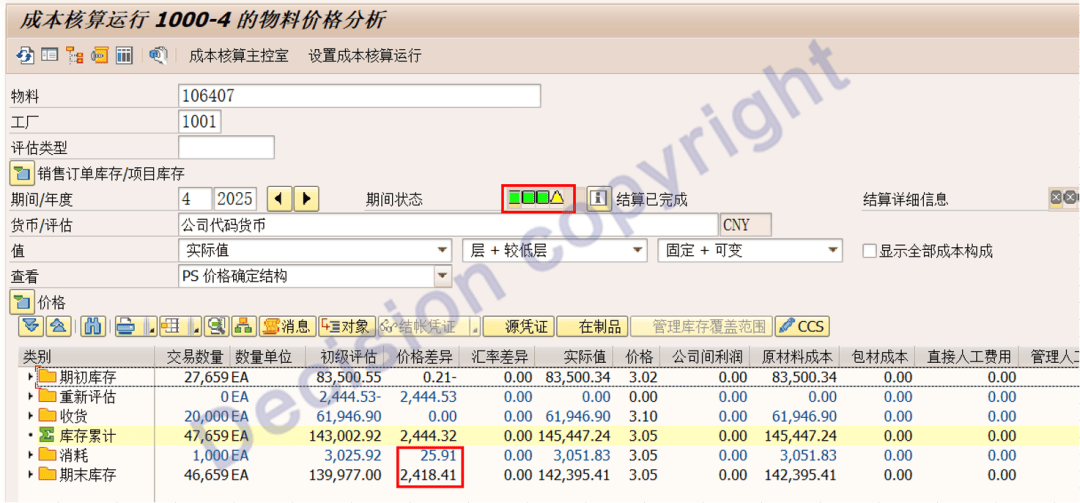
Task: Enable 显示全部成本构成 checkbox
Action: tap(869, 251)
